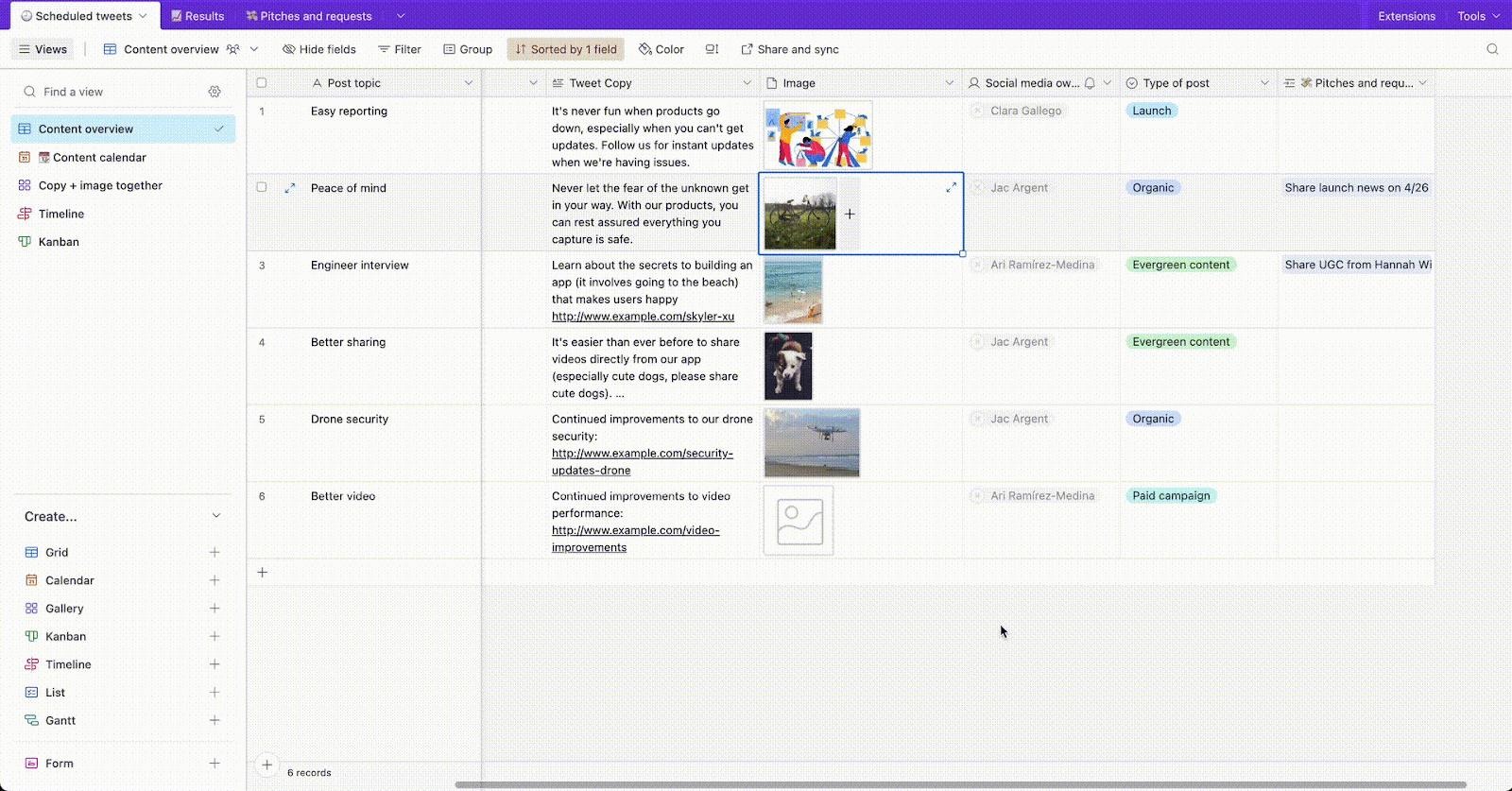Open the bicycle image thumbnail
The image size is (1512, 791).
click(800, 214)
